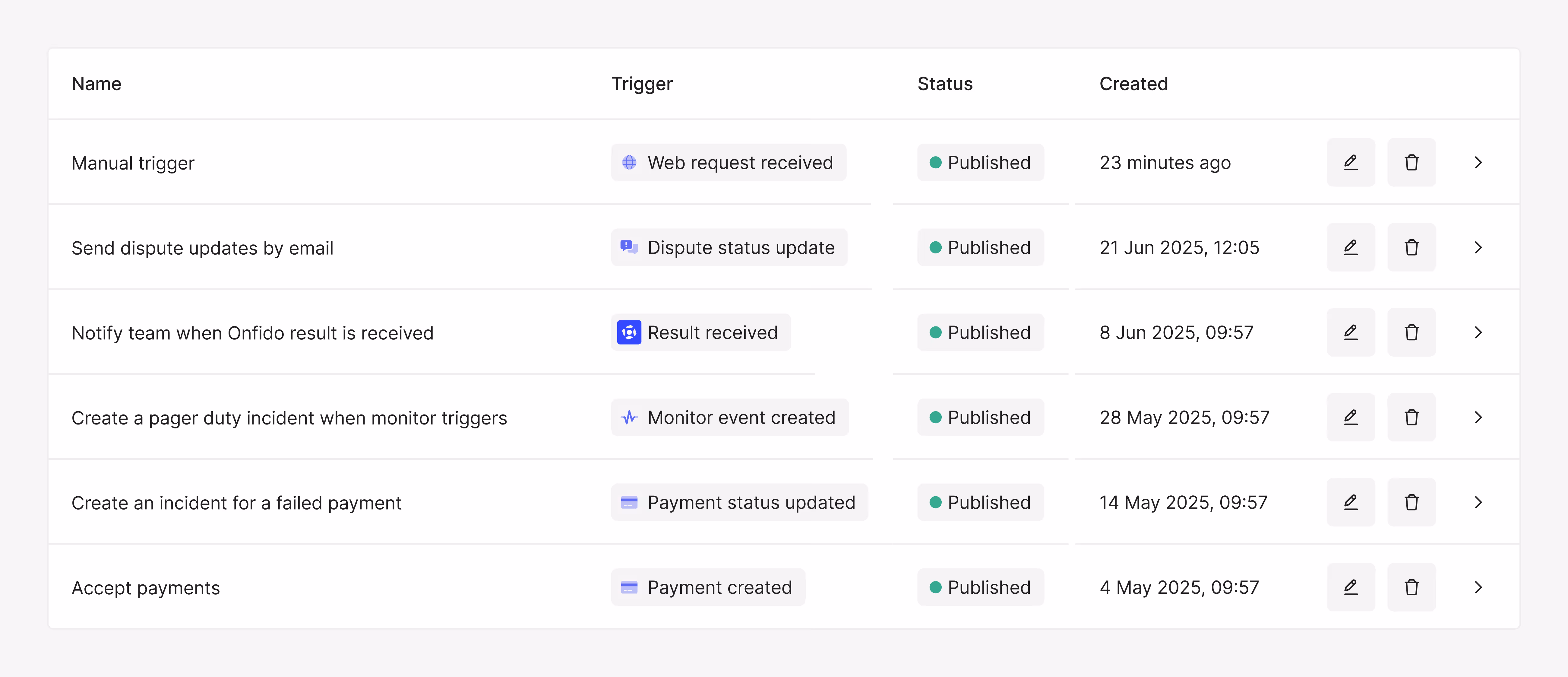Click the 8 Jun 2025, 09:57 date
The width and height of the screenshot is (1568, 677).
pyautogui.click(x=1176, y=332)
